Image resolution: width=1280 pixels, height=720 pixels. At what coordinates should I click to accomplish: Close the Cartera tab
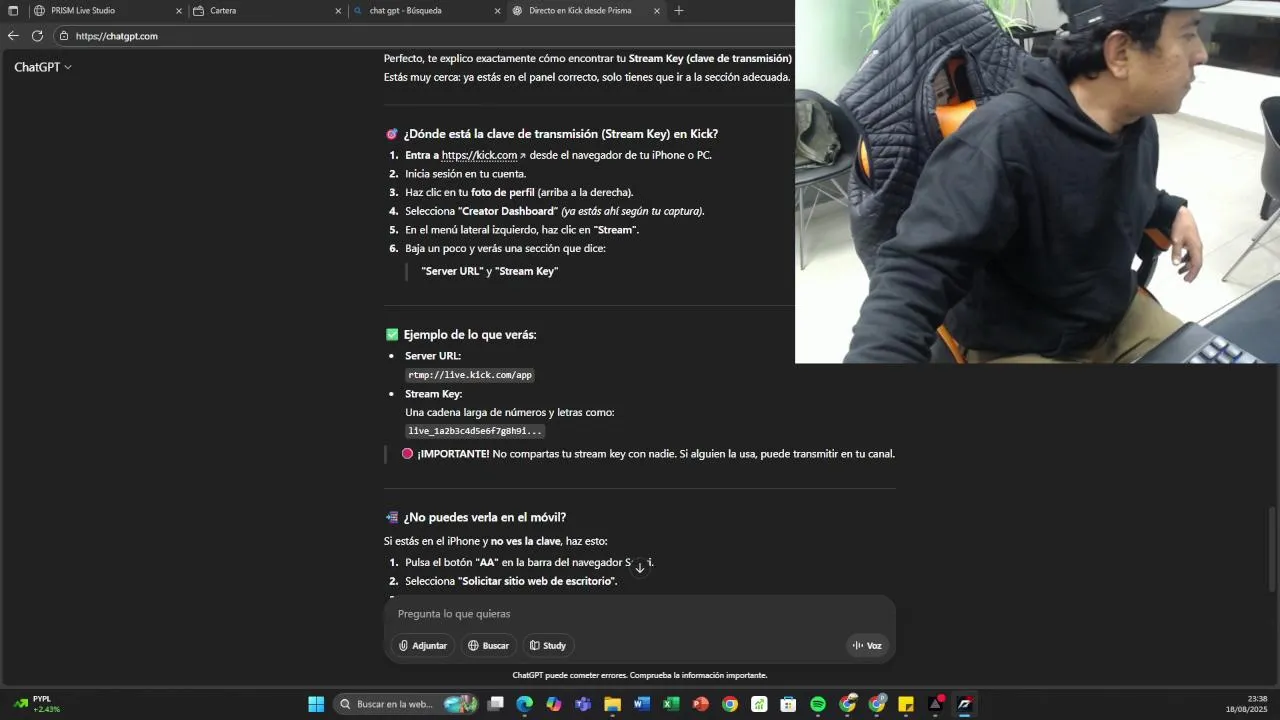(x=338, y=11)
